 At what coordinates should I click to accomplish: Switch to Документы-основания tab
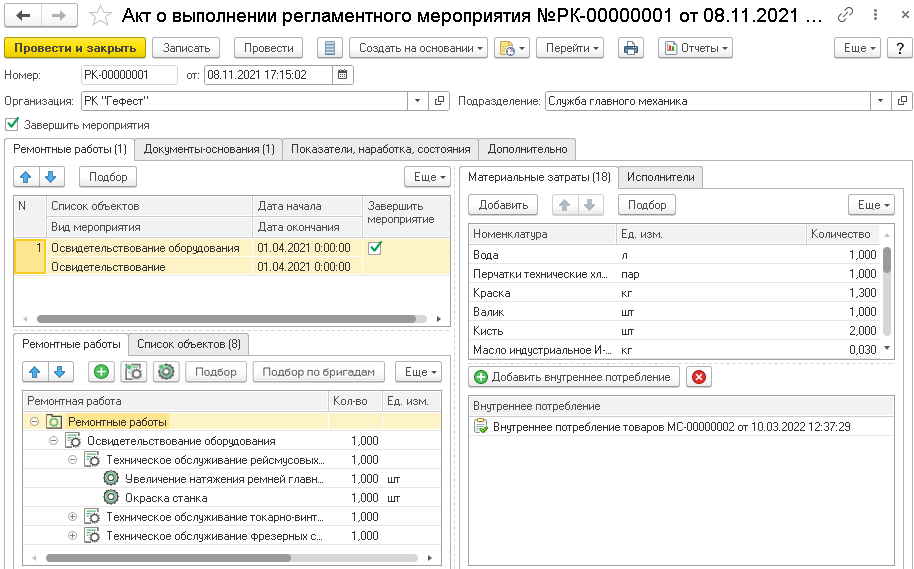coord(209,149)
